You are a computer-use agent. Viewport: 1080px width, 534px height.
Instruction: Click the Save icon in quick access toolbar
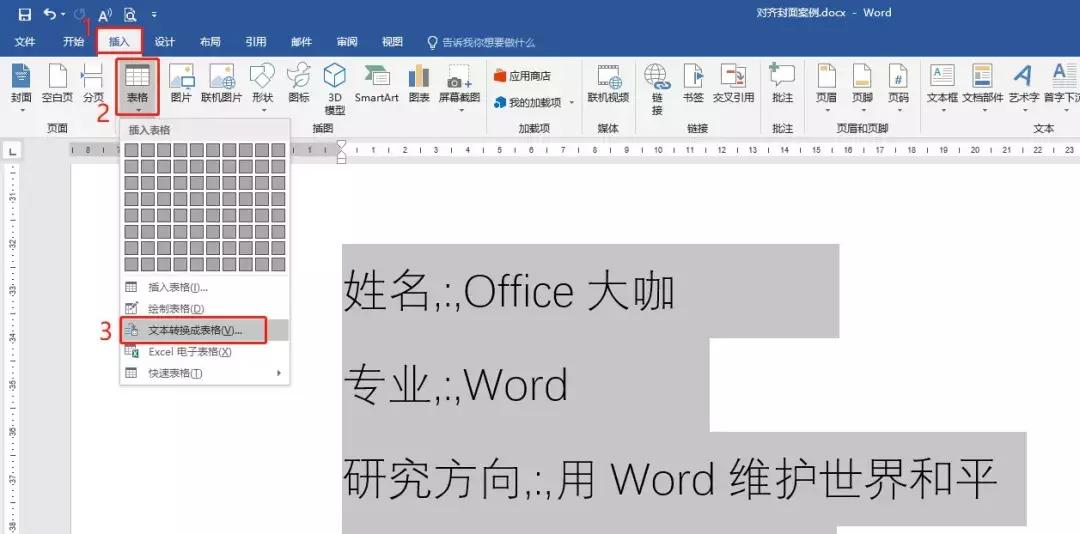click(25, 14)
